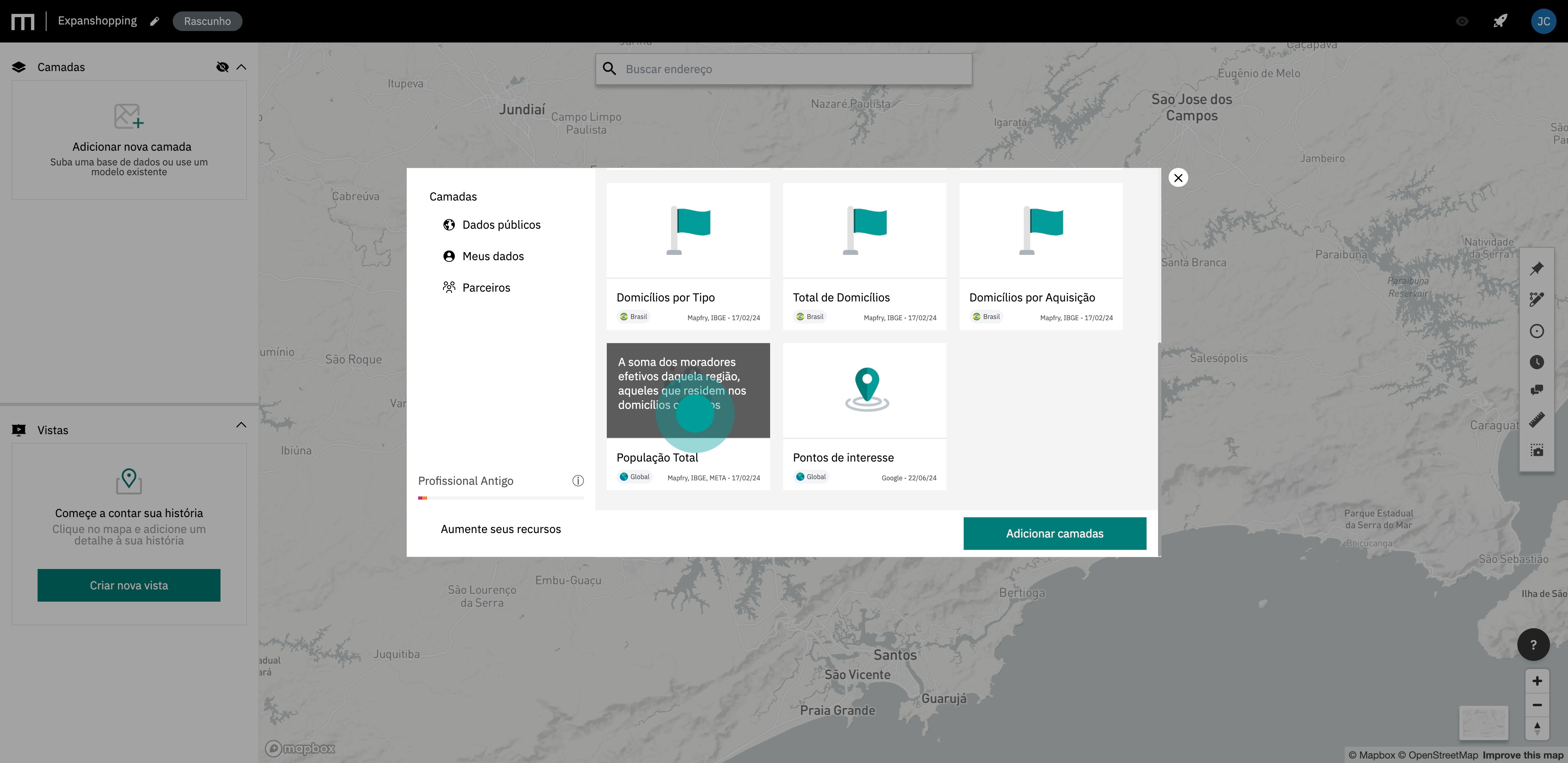Click the plan usage progress bar
Screen dimensions: 1568x763
pos(500,498)
